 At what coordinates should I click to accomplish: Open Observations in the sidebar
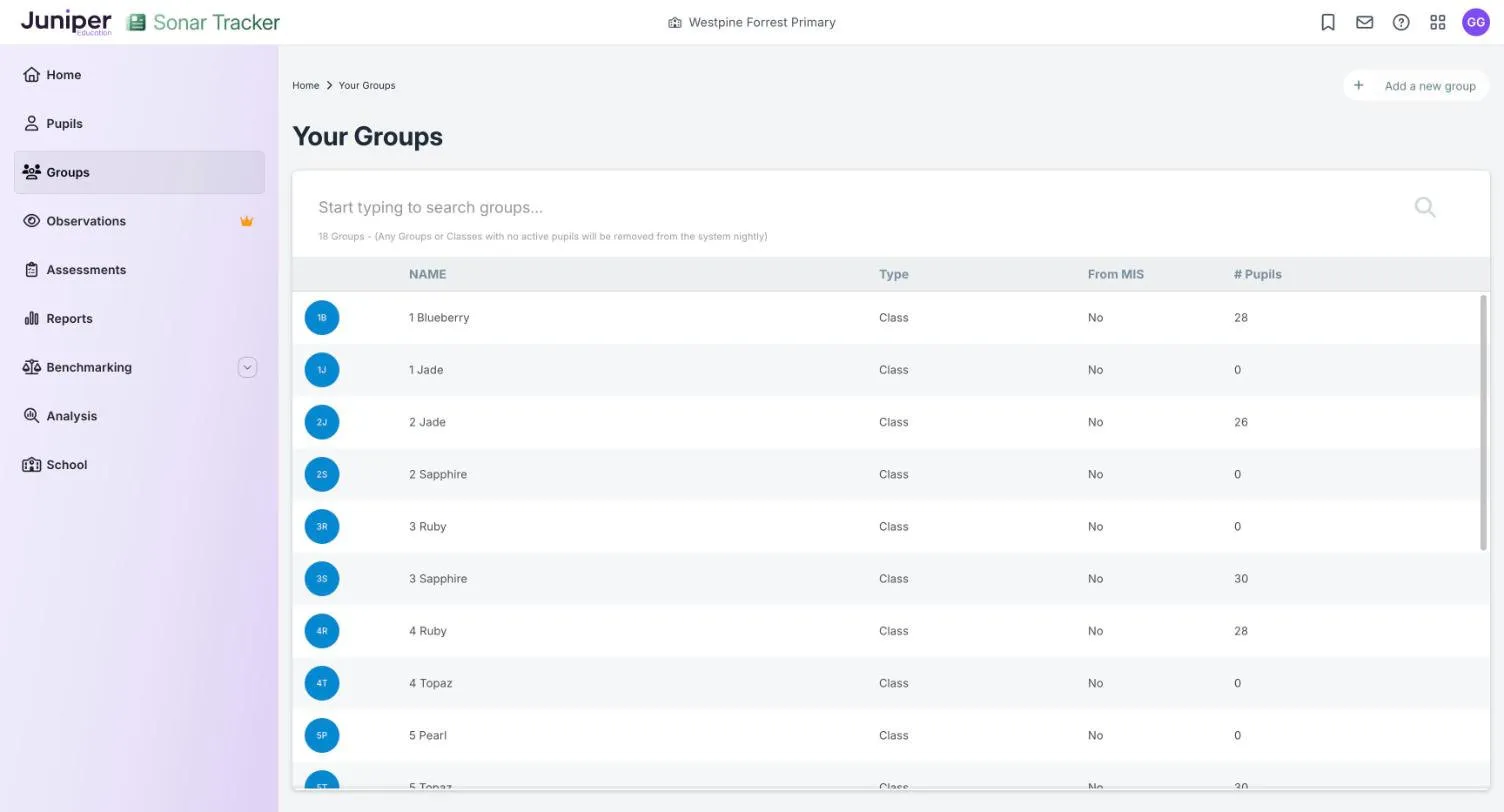pos(139,221)
